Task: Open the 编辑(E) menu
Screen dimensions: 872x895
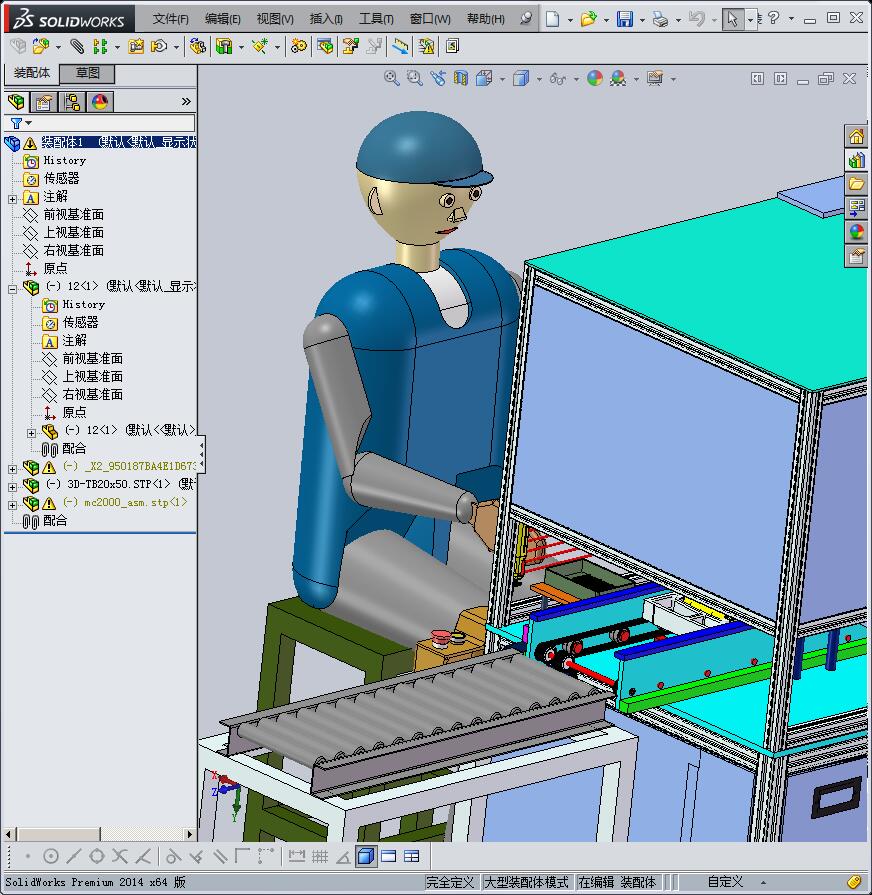Action: coord(223,19)
